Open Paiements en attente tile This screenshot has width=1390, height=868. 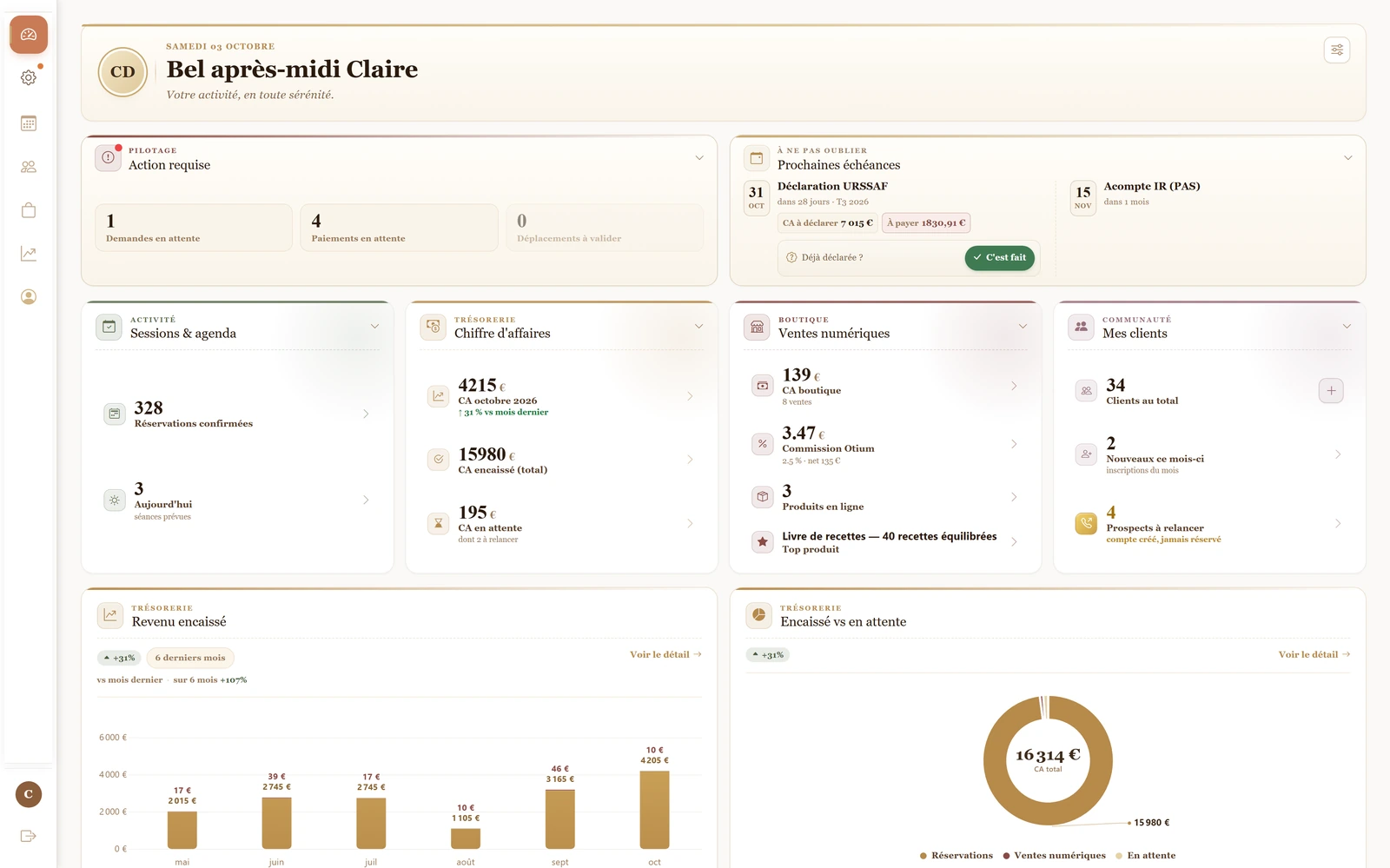pyautogui.click(x=399, y=228)
